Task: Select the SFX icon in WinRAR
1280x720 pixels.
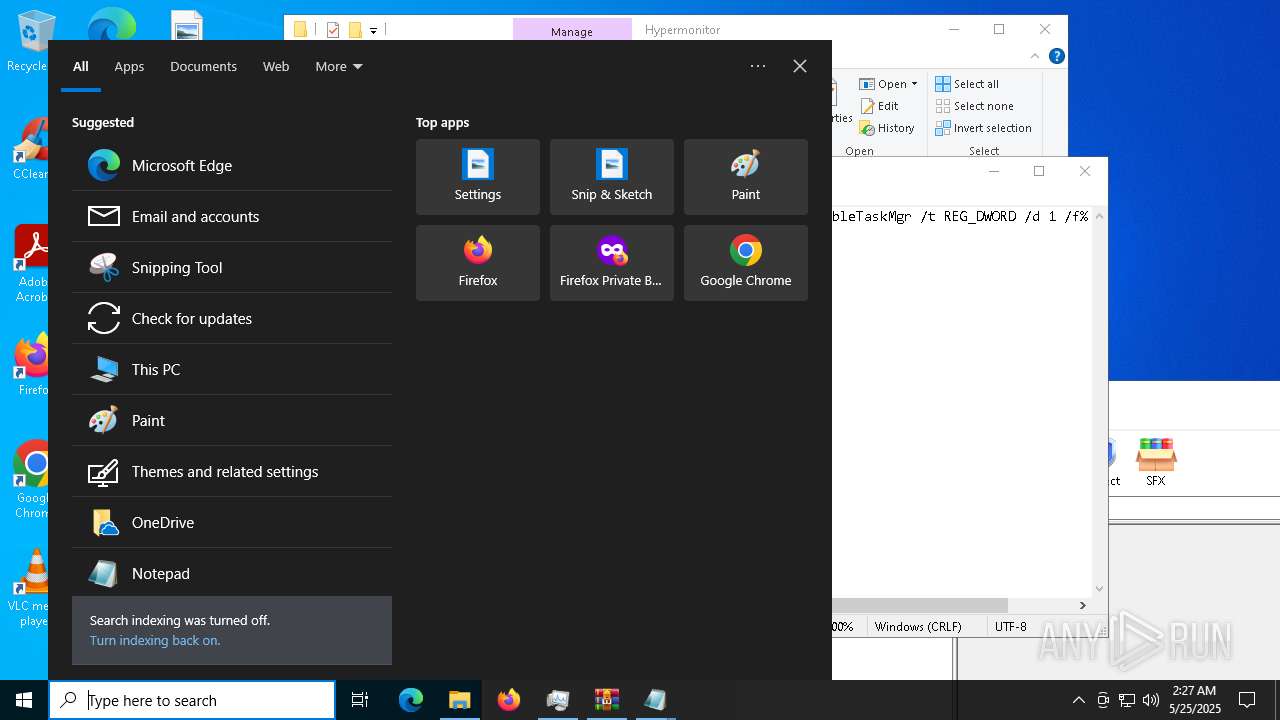Action: (x=1155, y=463)
